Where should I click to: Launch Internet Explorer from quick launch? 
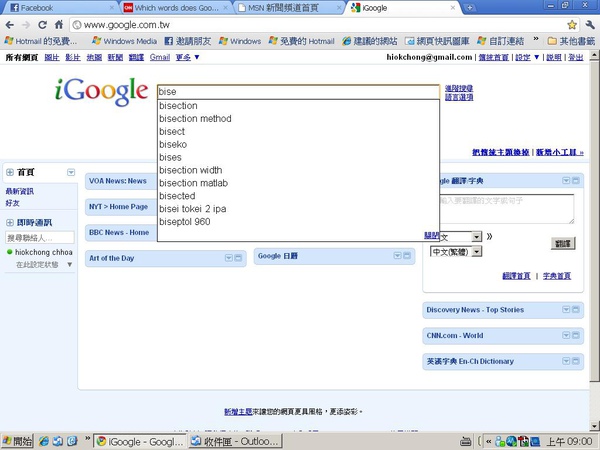pyautogui.click(x=44, y=441)
